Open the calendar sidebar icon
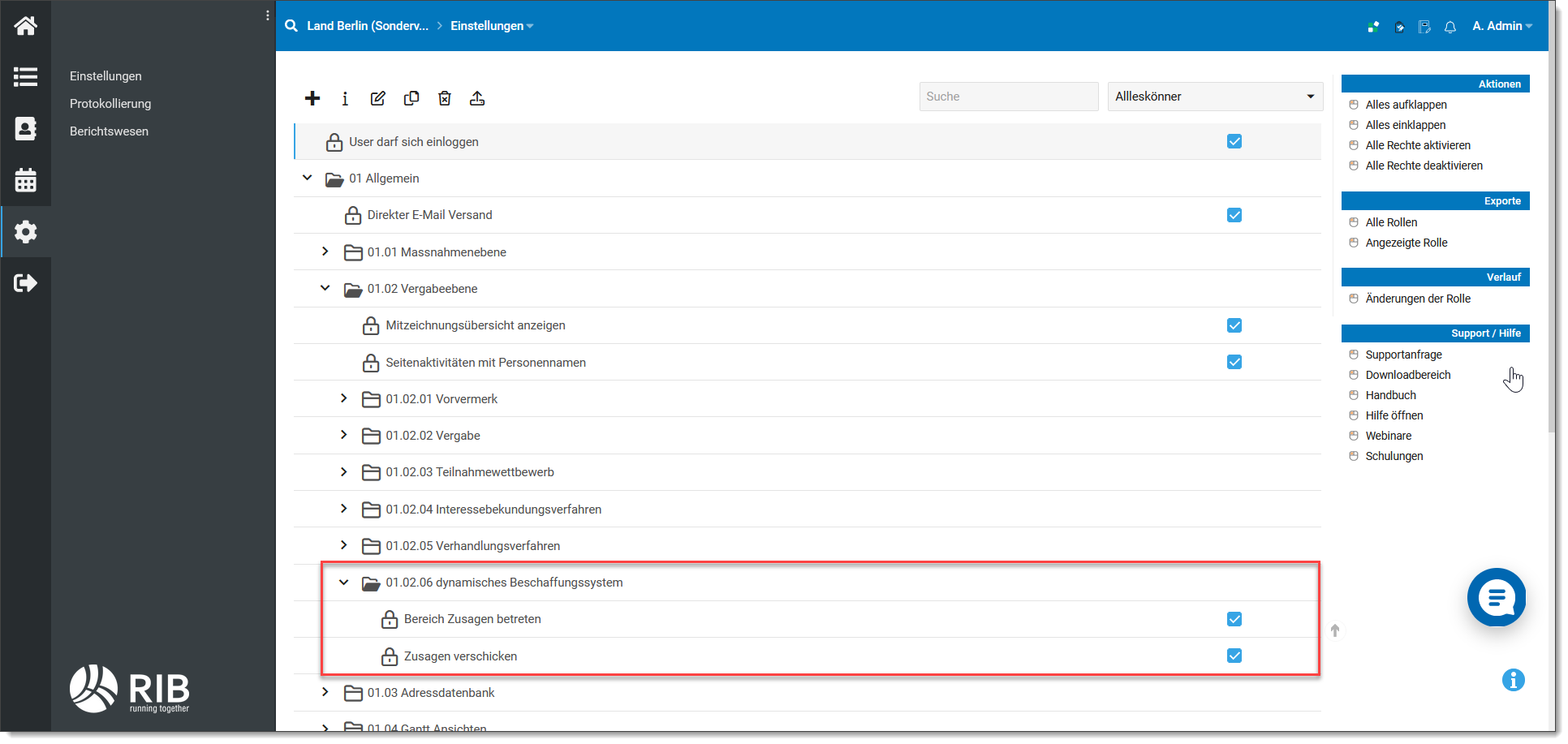This screenshot has width=1568, height=744. (x=25, y=179)
